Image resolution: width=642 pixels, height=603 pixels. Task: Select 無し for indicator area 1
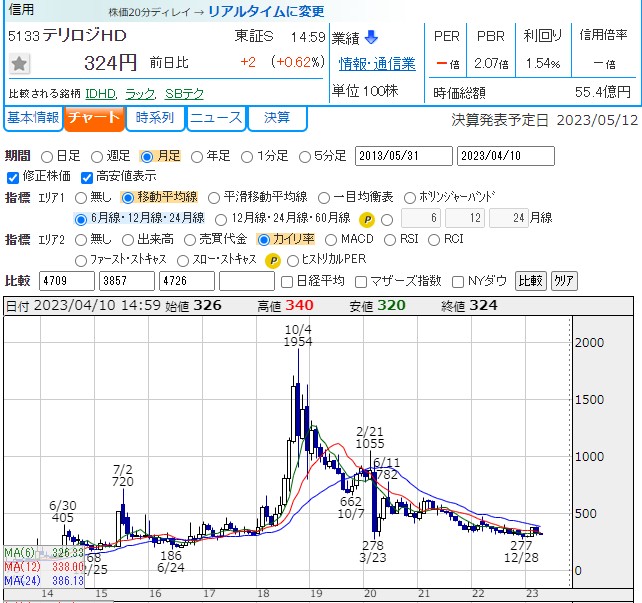point(81,198)
